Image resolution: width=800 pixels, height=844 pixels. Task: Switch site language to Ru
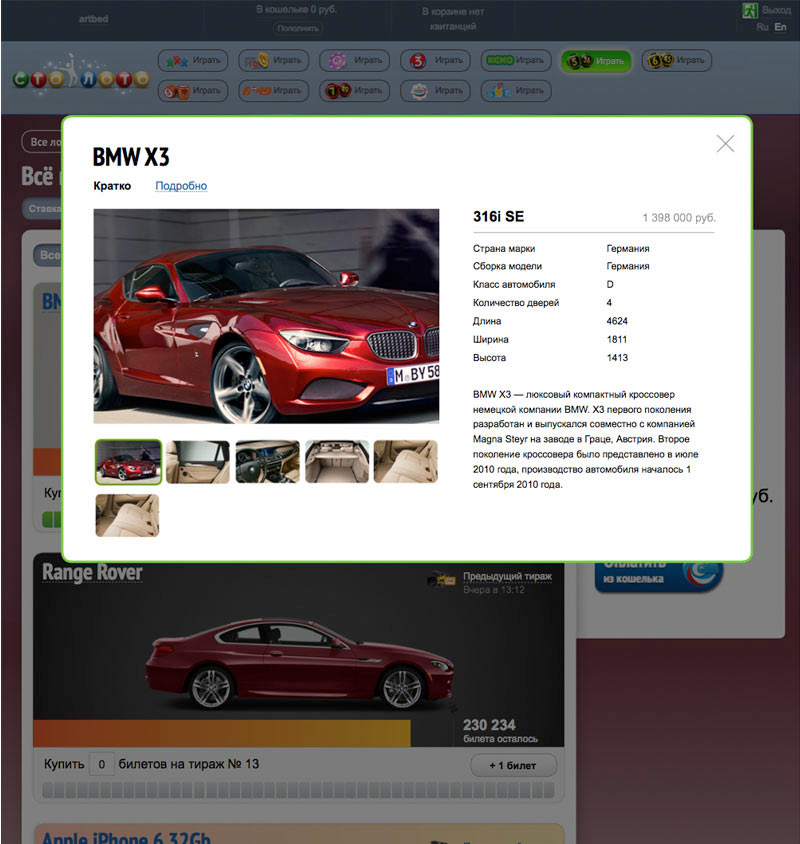762,27
